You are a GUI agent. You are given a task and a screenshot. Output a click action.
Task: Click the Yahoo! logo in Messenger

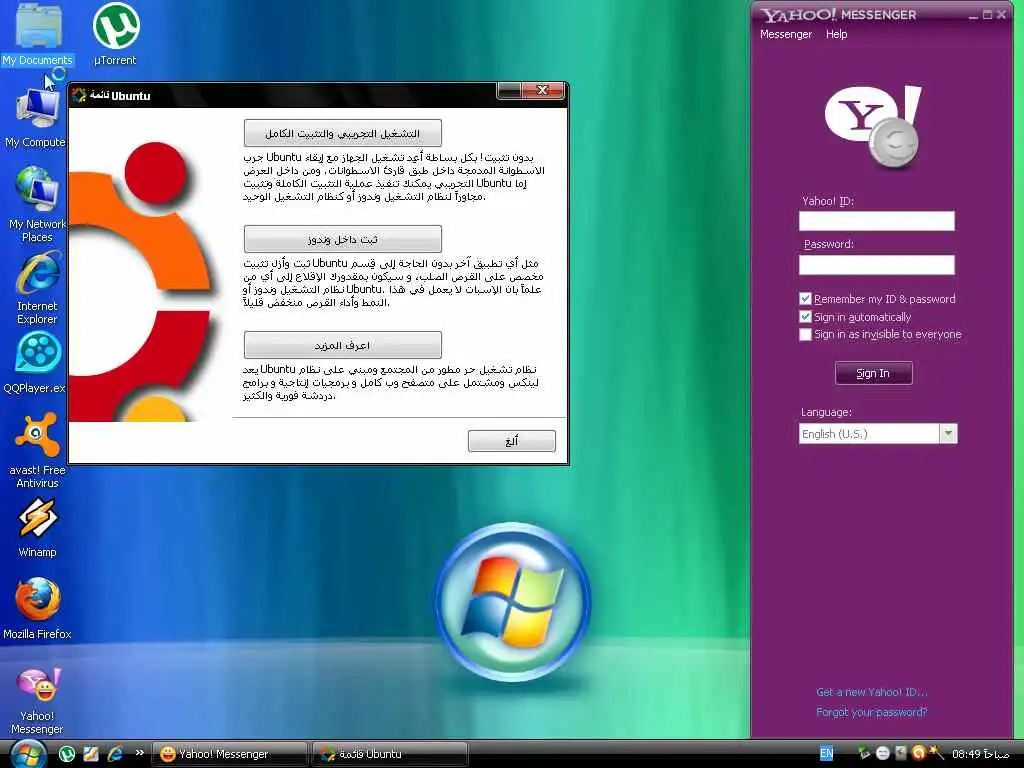(873, 126)
